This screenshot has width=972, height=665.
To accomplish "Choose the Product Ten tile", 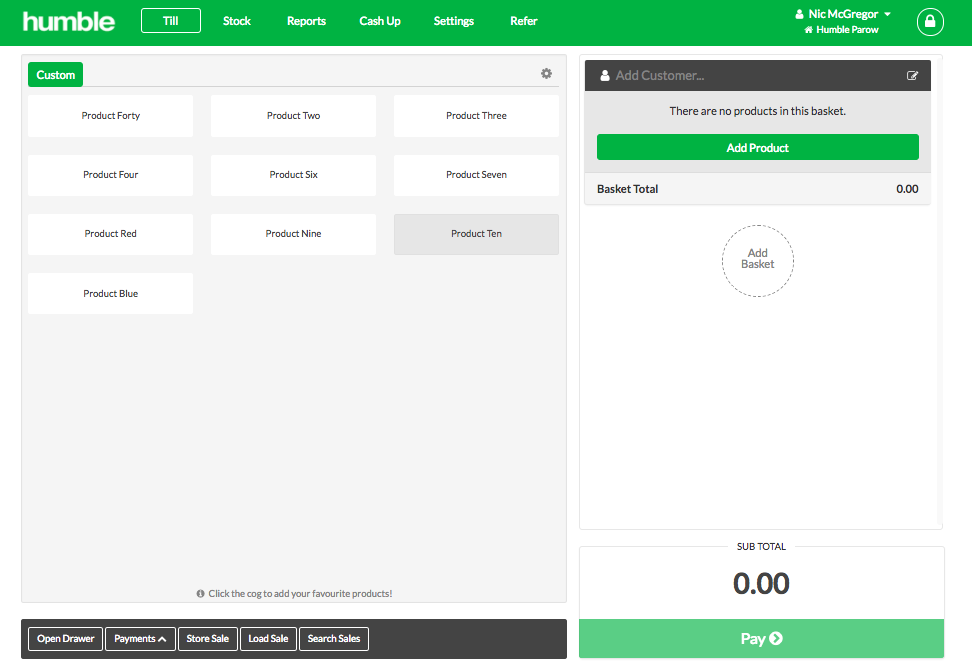I will [476, 234].
